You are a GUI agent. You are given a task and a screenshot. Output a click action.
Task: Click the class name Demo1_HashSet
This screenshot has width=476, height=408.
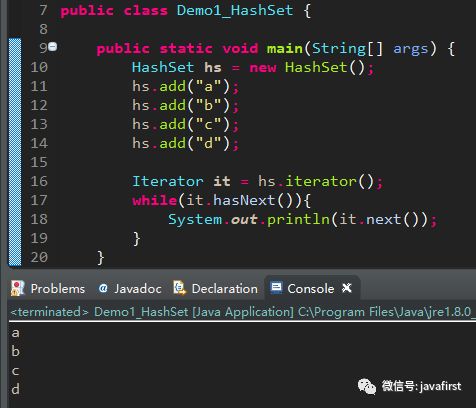235,10
